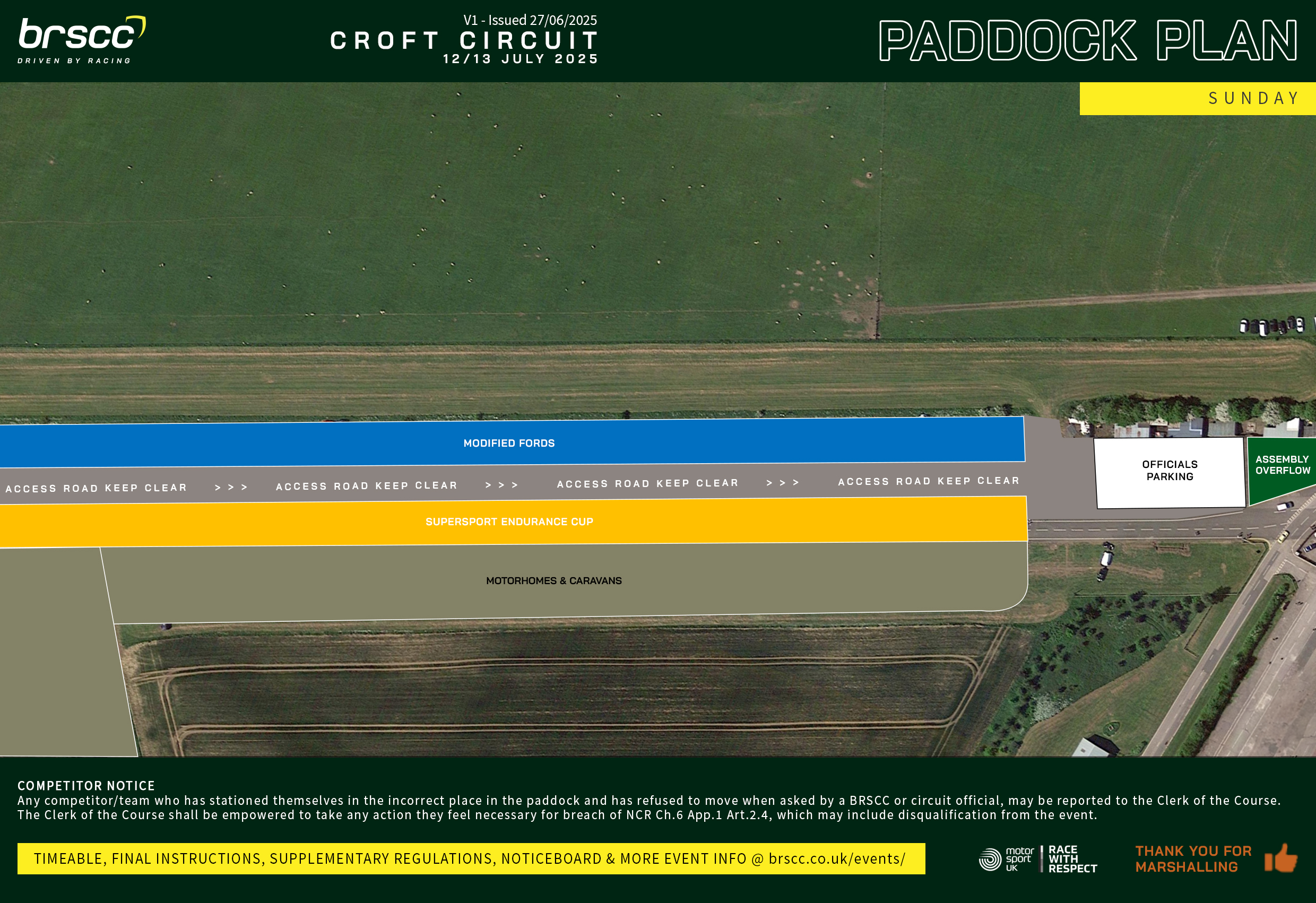Click the Officials Parking box
This screenshot has width=1316, height=903.
pos(1170,472)
